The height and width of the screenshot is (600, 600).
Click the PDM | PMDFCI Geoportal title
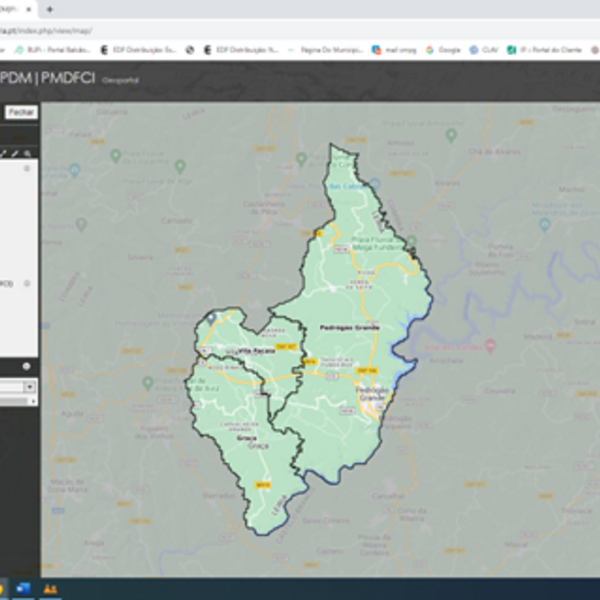(x=48, y=77)
